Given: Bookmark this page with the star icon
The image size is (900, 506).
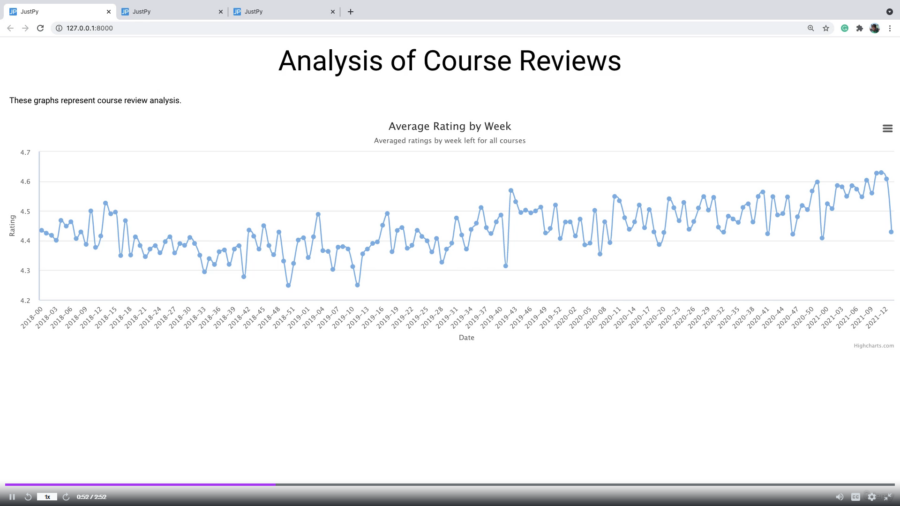Looking at the screenshot, I should 826,28.
